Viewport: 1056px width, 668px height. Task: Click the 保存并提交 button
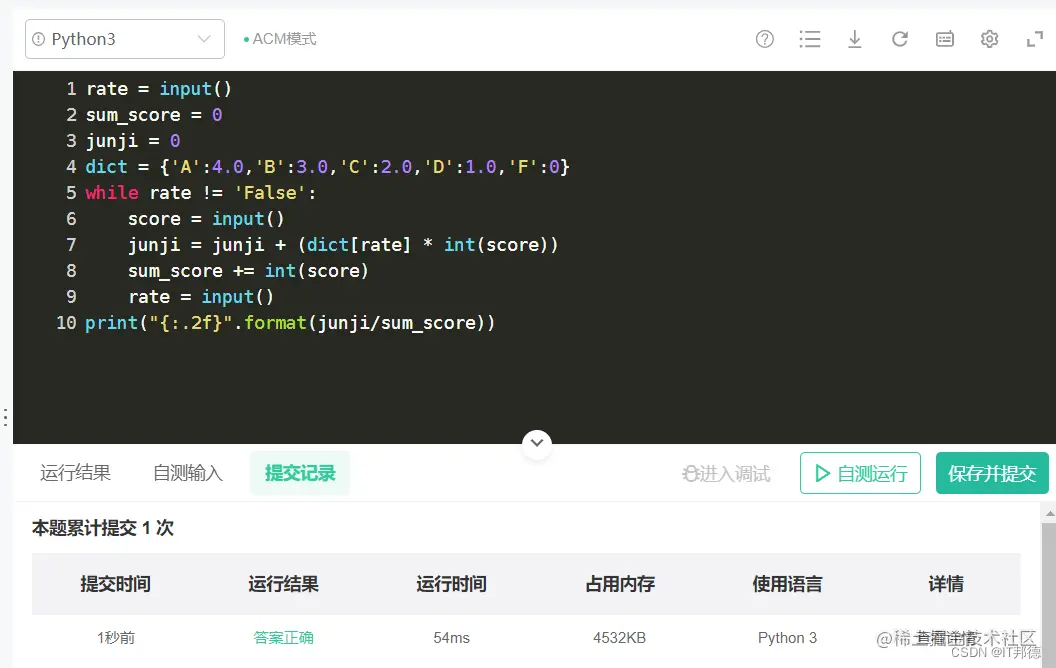tap(992, 473)
